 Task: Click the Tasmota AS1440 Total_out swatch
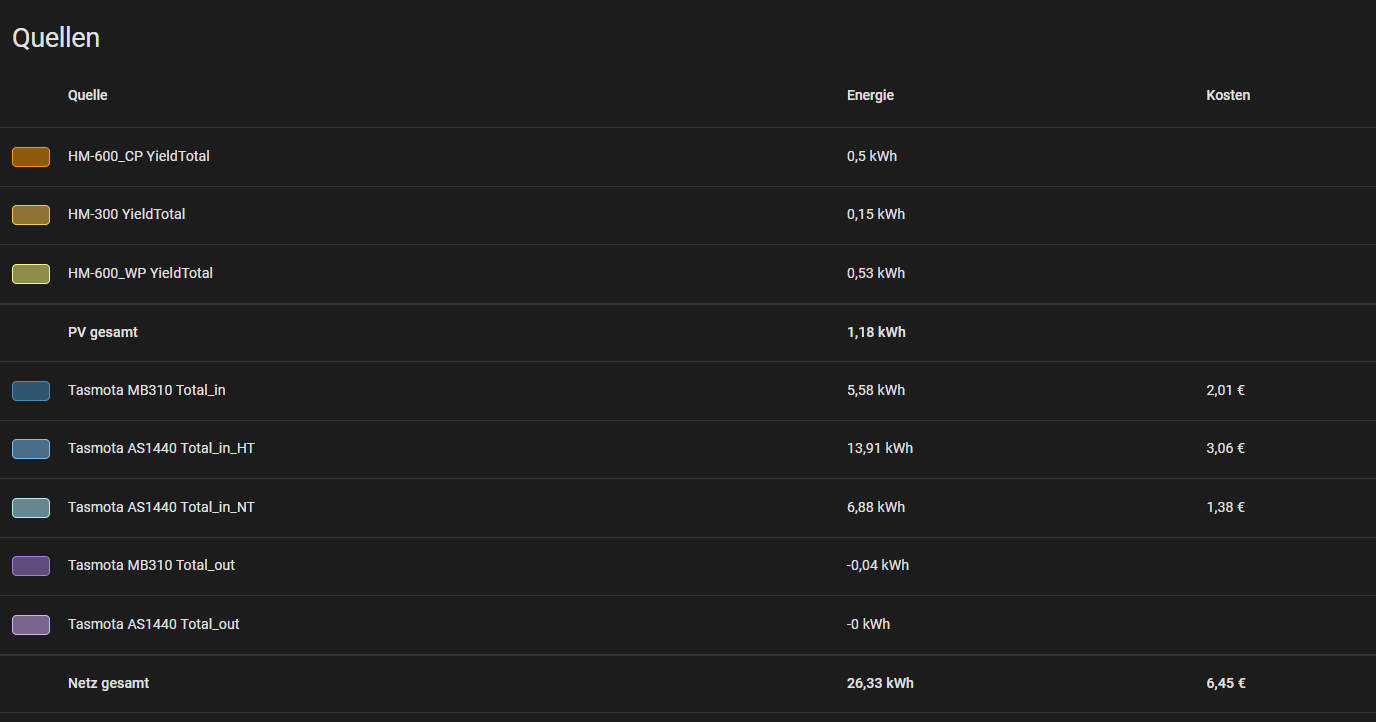point(31,624)
